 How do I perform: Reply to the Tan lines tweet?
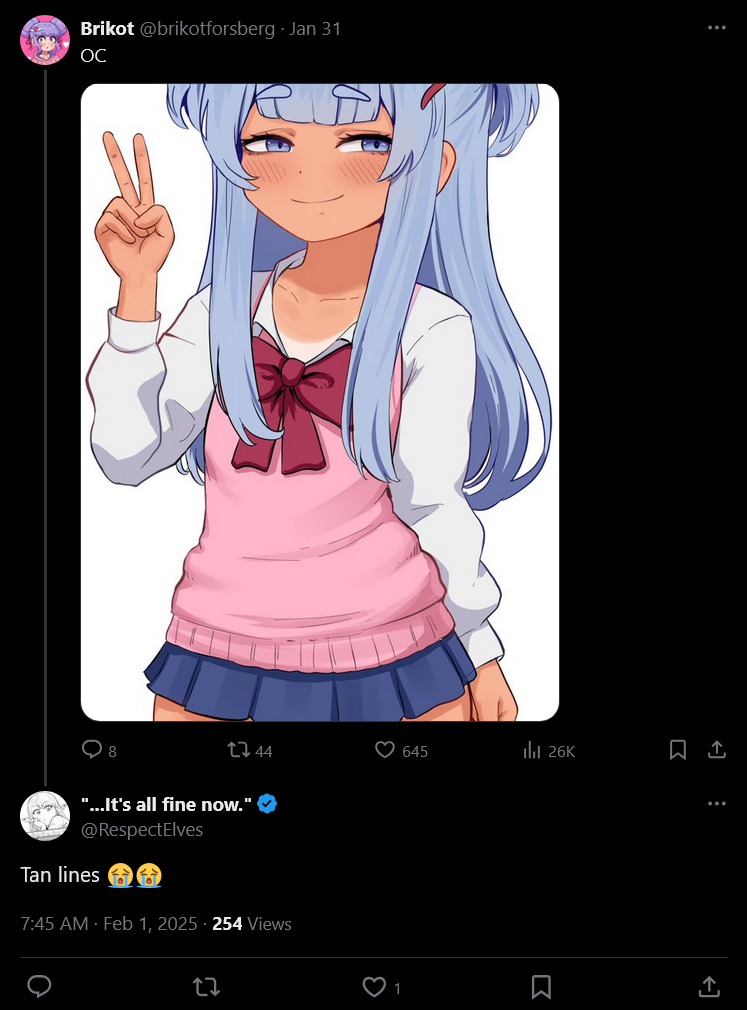(39, 986)
